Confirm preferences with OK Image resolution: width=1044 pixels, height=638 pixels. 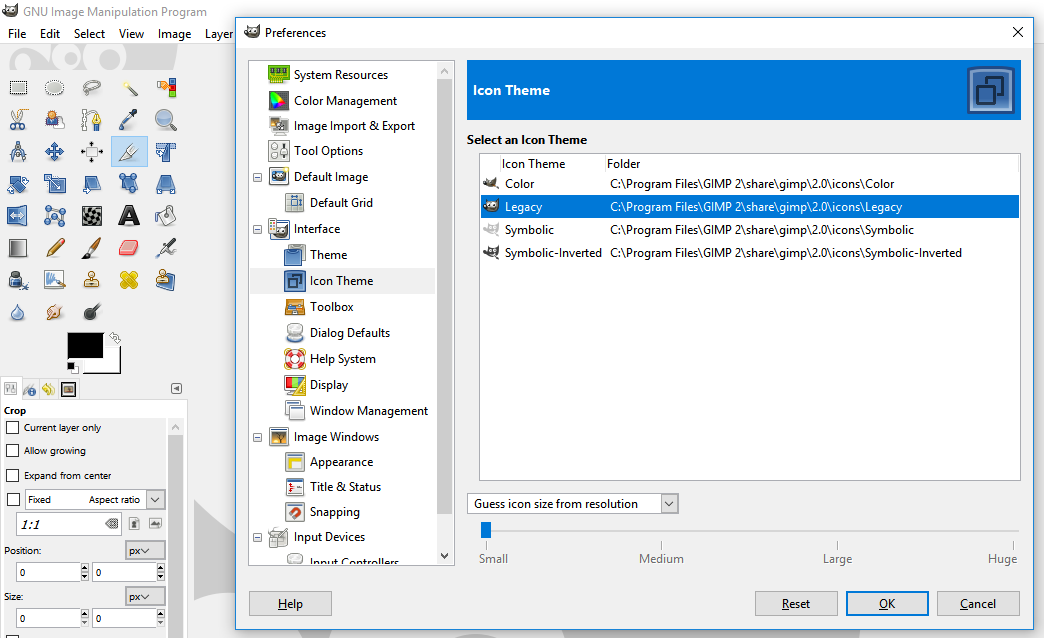[887, 604]
